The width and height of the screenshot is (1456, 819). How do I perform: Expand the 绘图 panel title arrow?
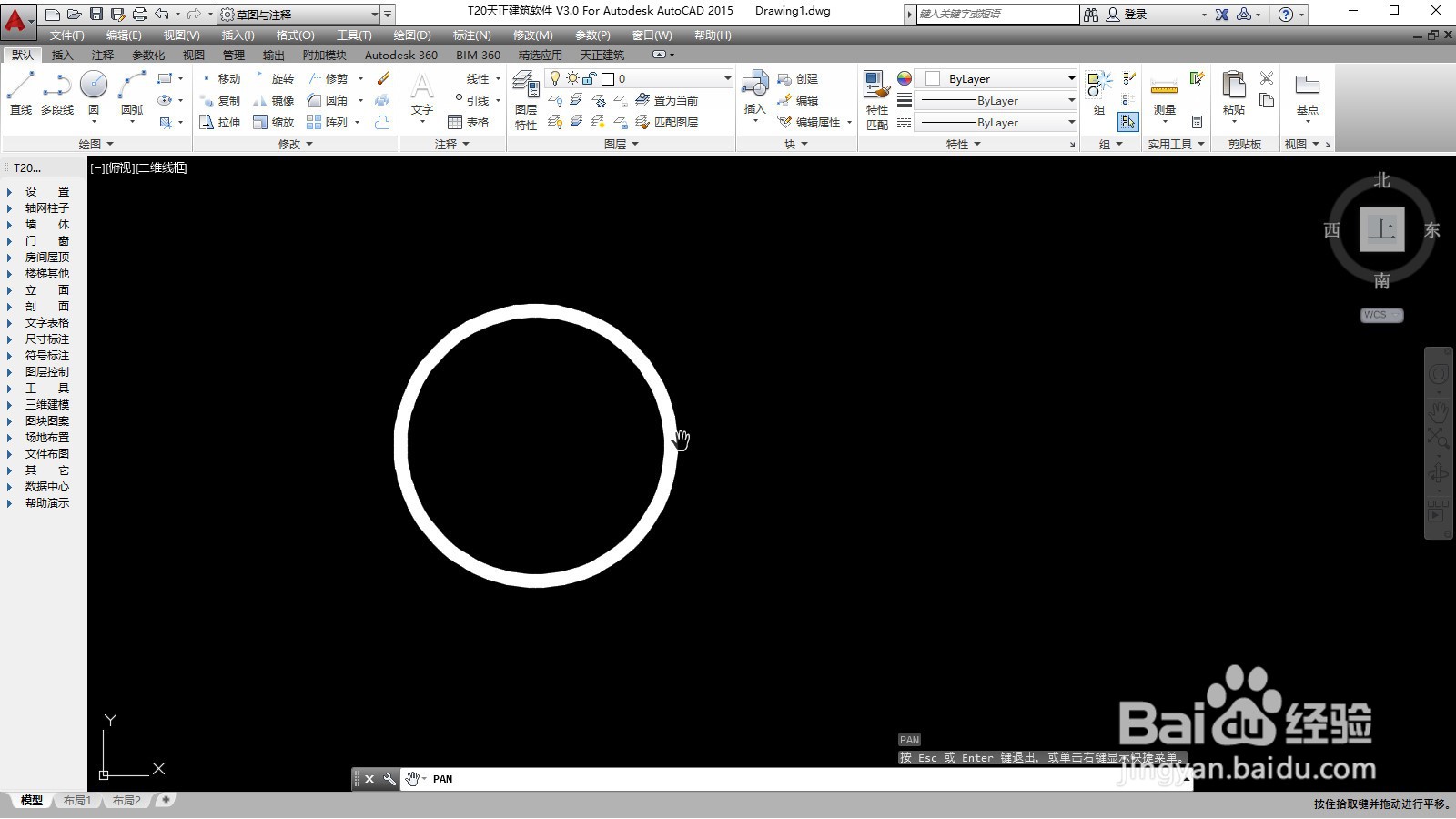pos(110,144)
